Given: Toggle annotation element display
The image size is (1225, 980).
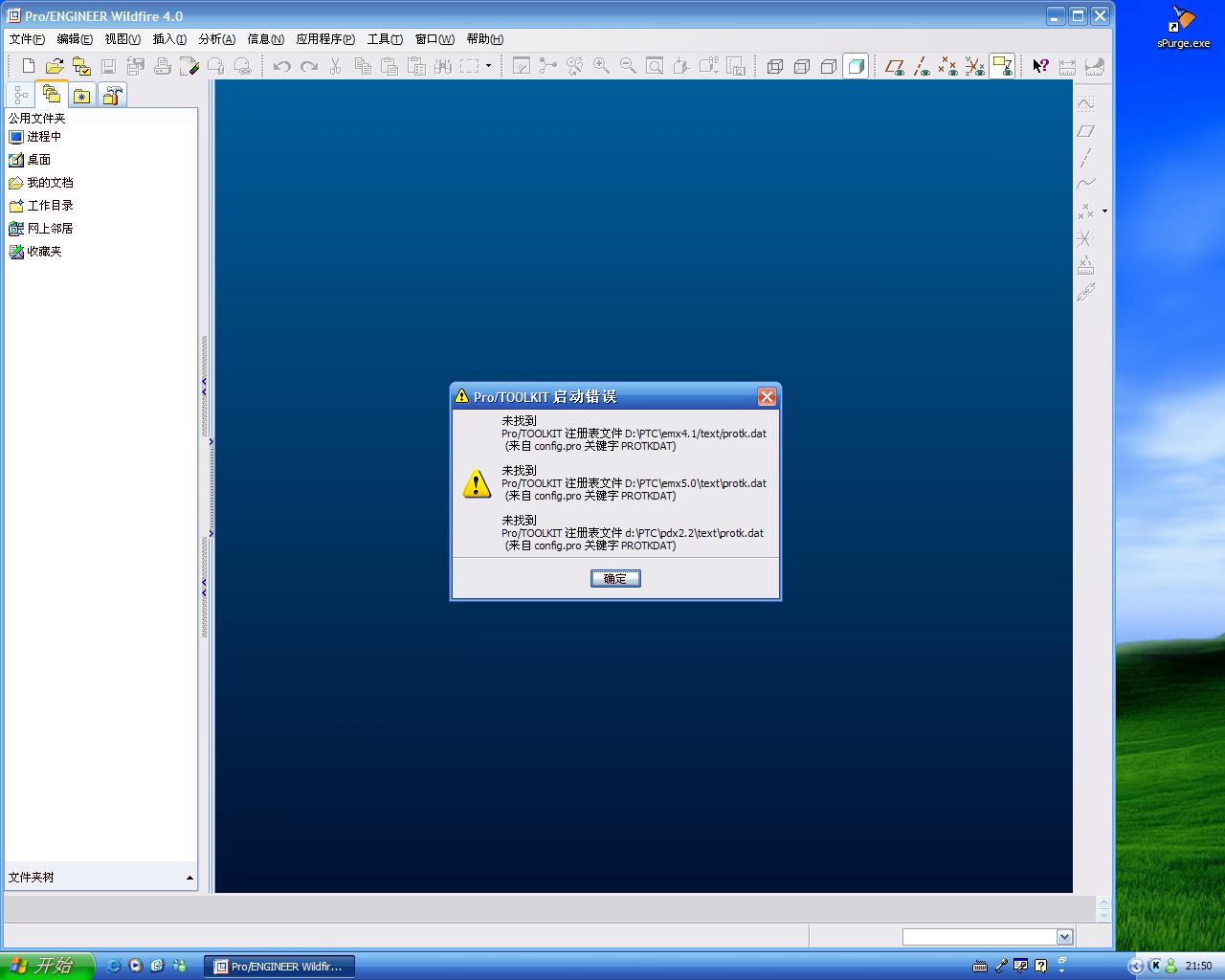Looking at the screenshot, I should point(1002,66).
